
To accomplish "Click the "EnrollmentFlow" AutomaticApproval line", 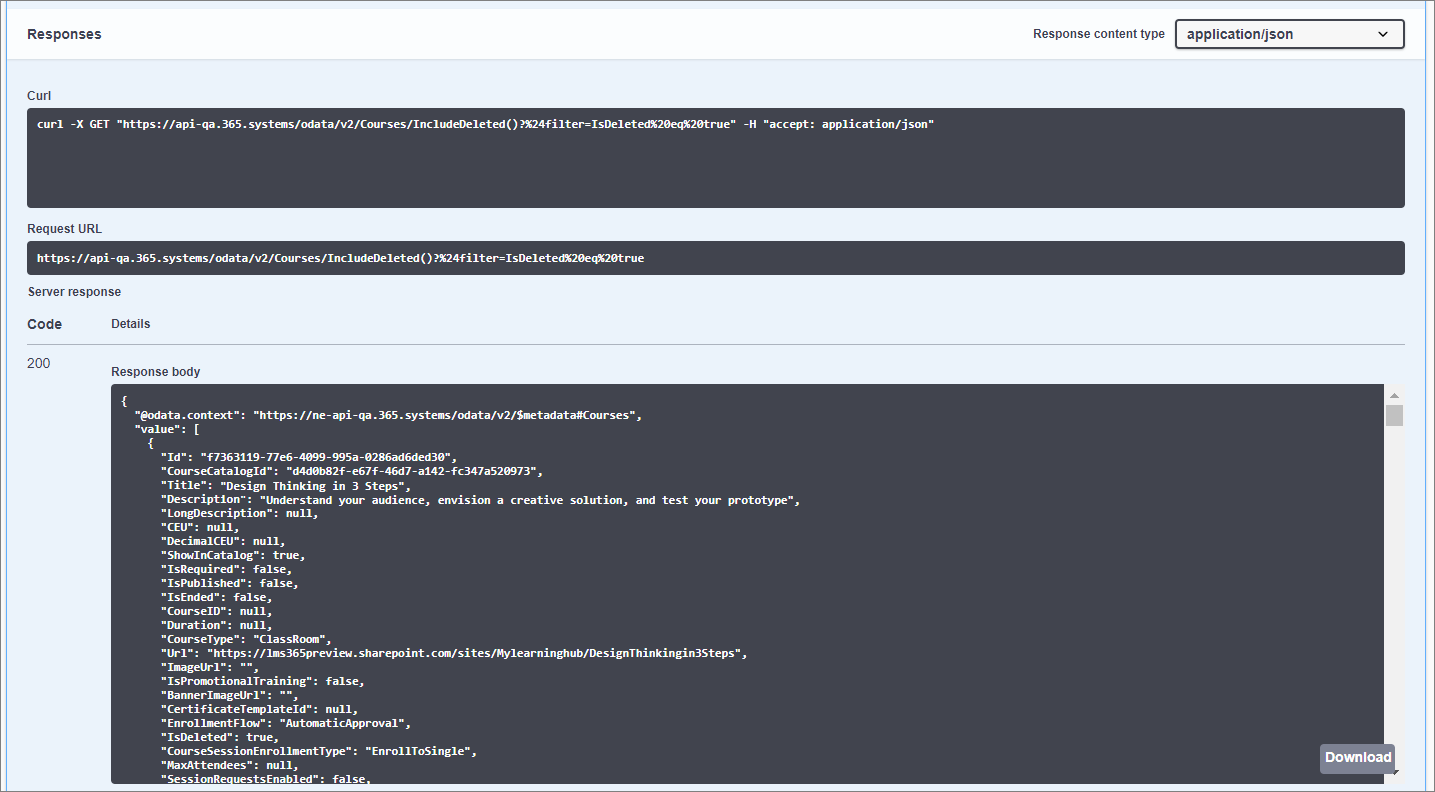I will coord(286,723).
